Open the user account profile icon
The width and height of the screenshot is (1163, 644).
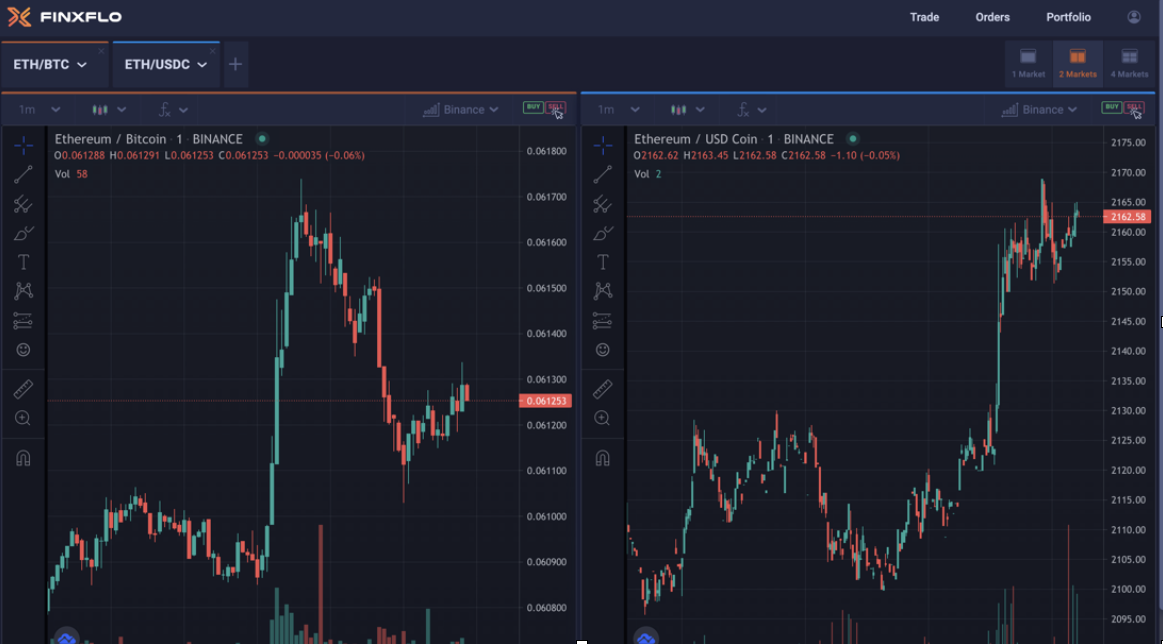pyautogui.click(x=1134, y=17)
